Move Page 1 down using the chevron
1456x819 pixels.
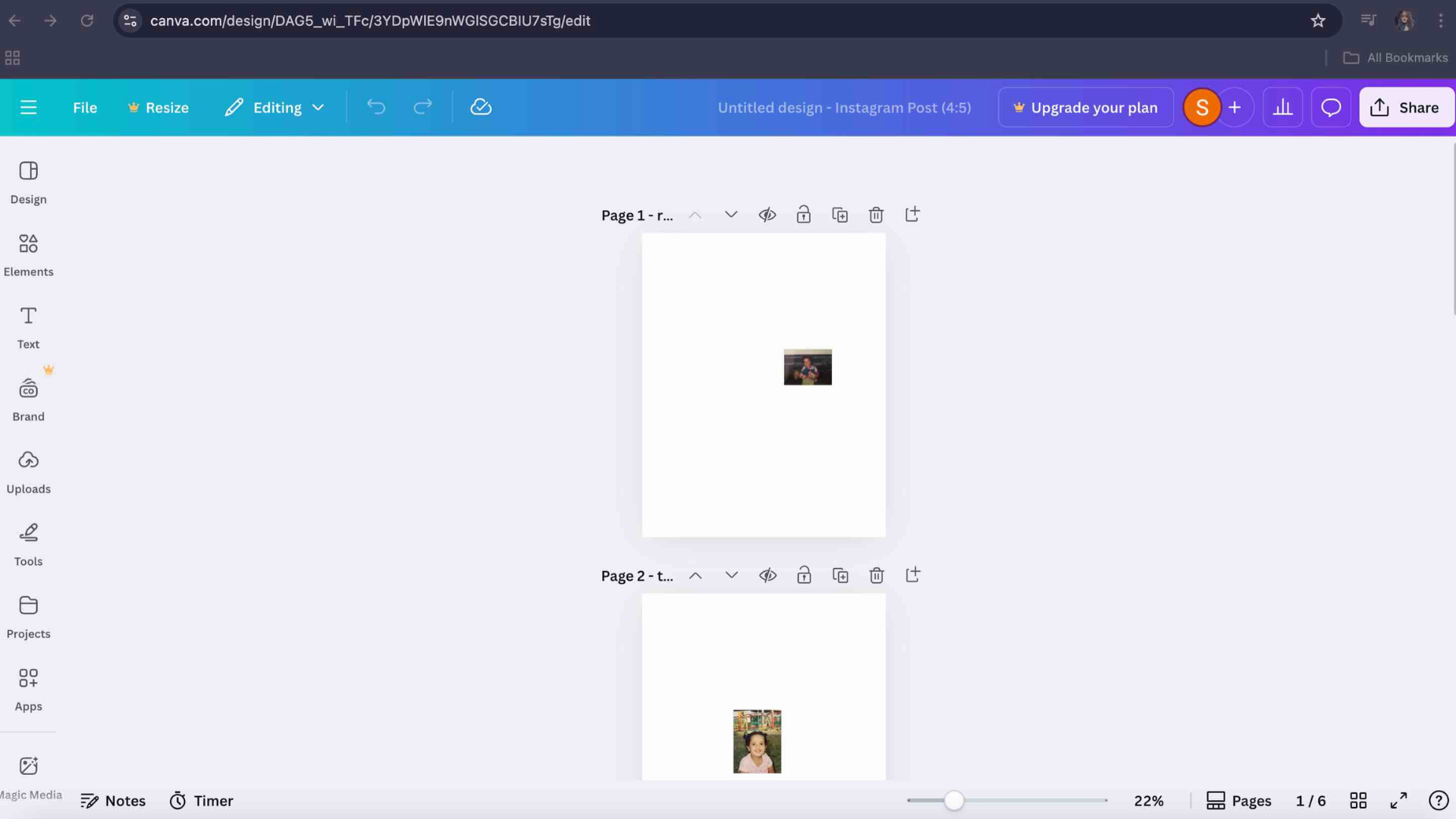point(730,215)
